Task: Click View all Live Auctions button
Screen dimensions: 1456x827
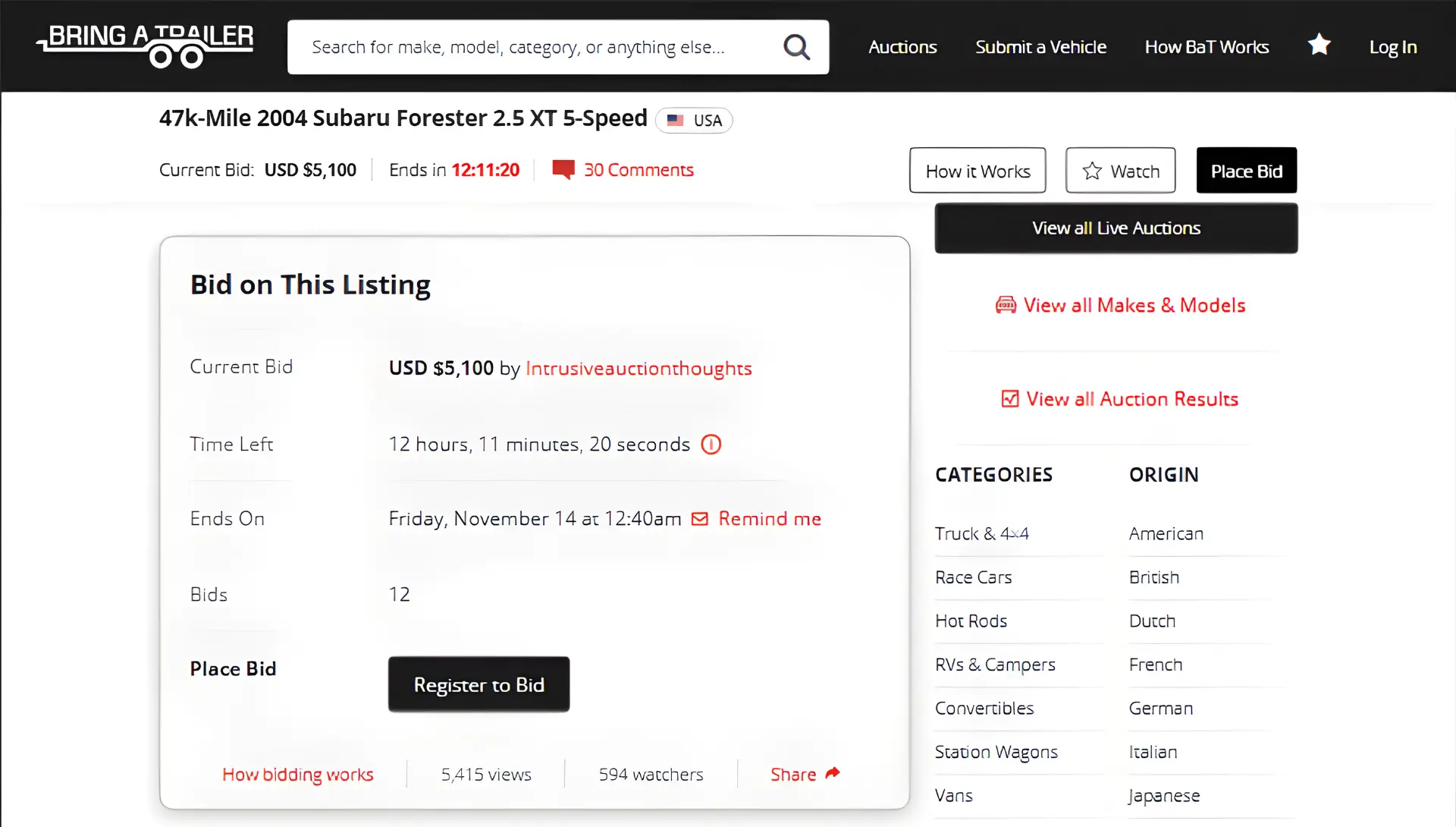Action: 1116,228
